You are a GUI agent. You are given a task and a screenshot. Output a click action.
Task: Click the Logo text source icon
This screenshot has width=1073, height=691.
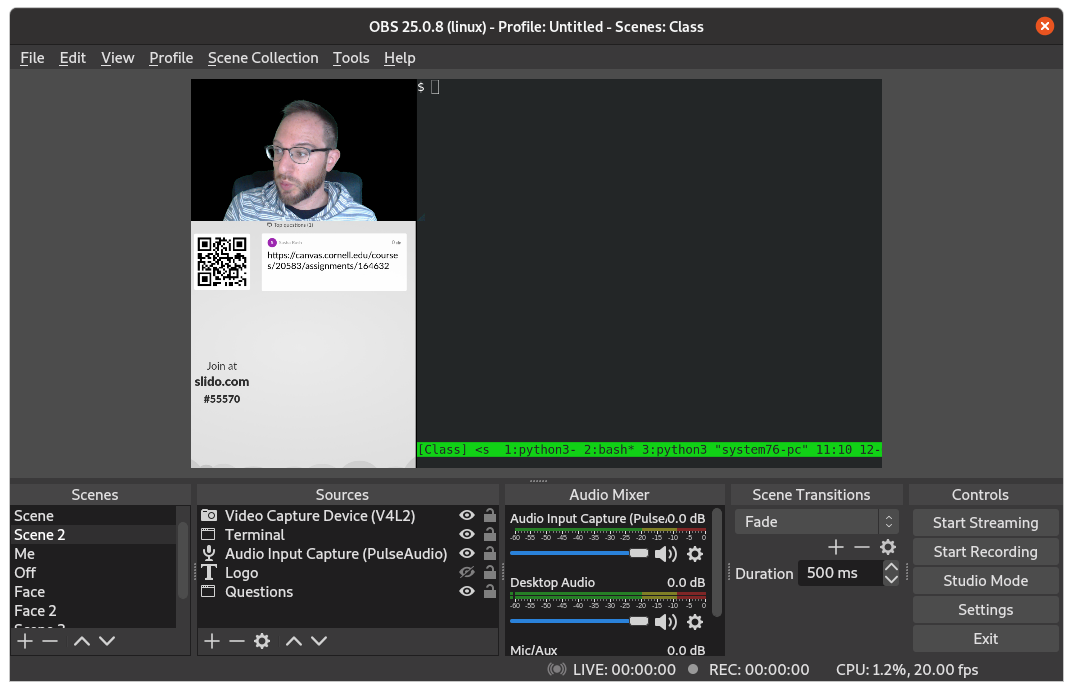click(209, 573)
